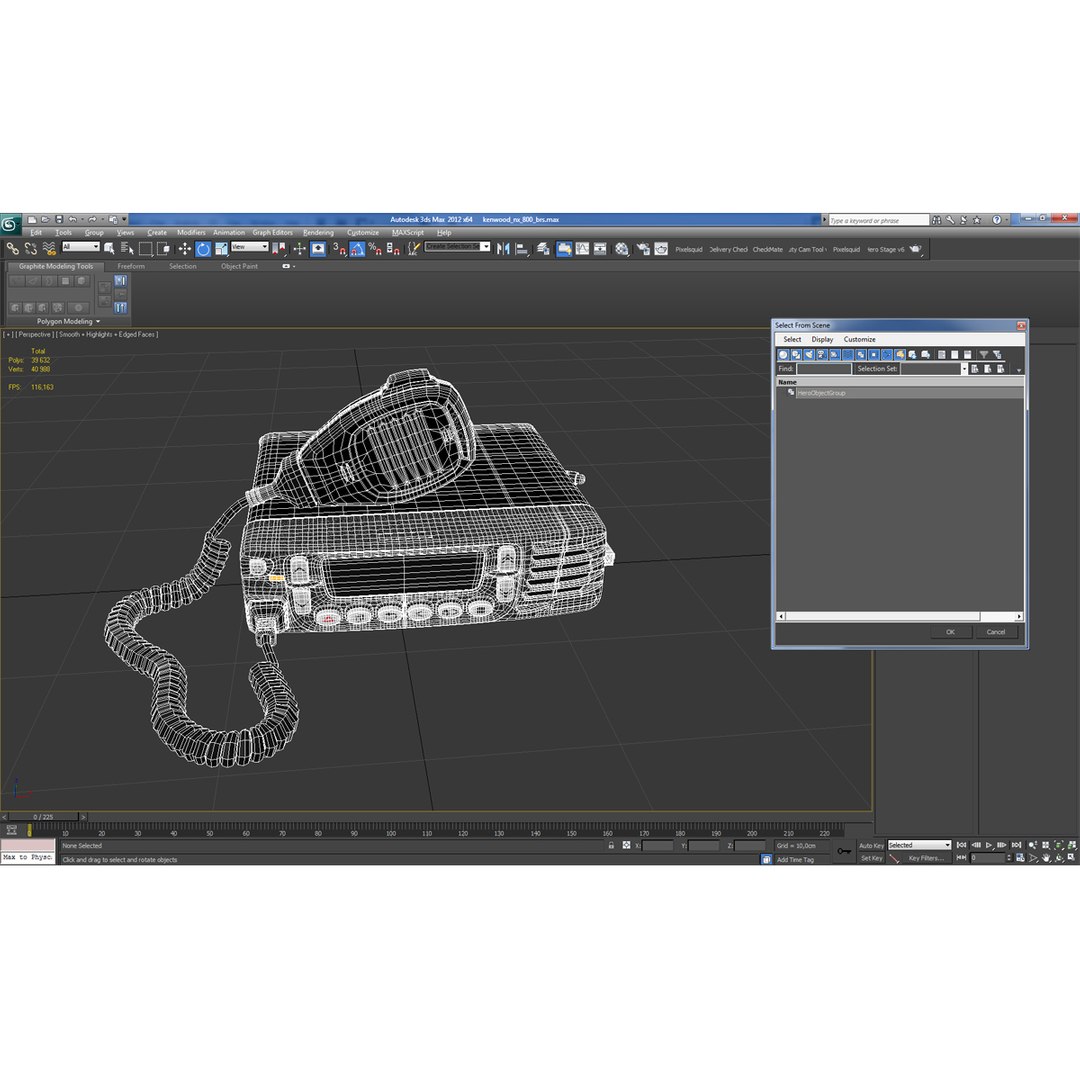This screenshot has height=1080, width=1080.
Task: Click Edit Named Selection Sets icon
Action: [413, 249]
